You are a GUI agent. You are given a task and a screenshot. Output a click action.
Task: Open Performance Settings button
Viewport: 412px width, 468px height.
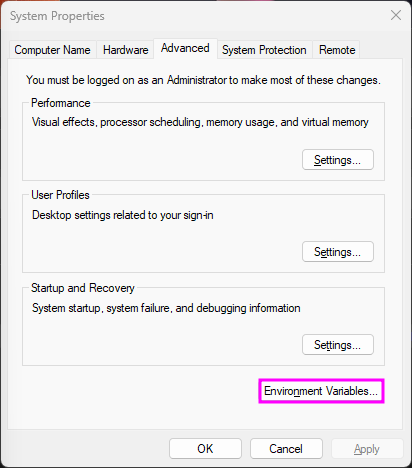[338, 160]
